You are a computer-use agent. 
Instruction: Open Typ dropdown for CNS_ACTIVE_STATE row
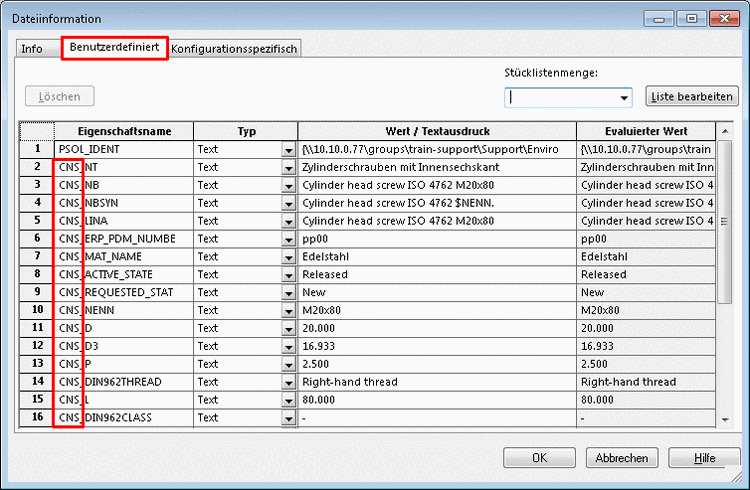coord(288,275)
